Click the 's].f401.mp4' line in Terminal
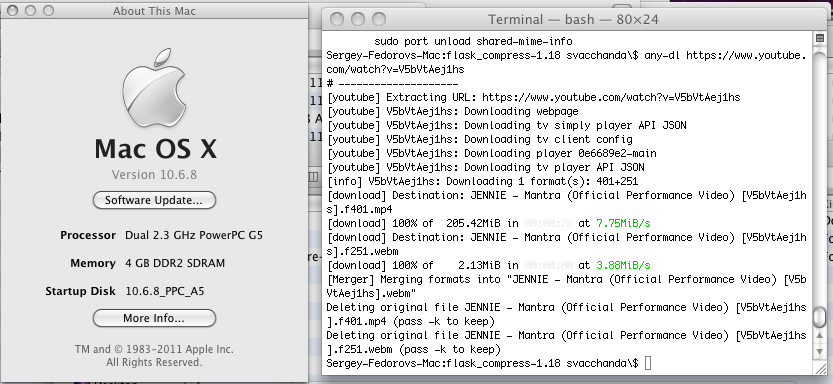This screenshot has height=384, width=833. (359, 209)
